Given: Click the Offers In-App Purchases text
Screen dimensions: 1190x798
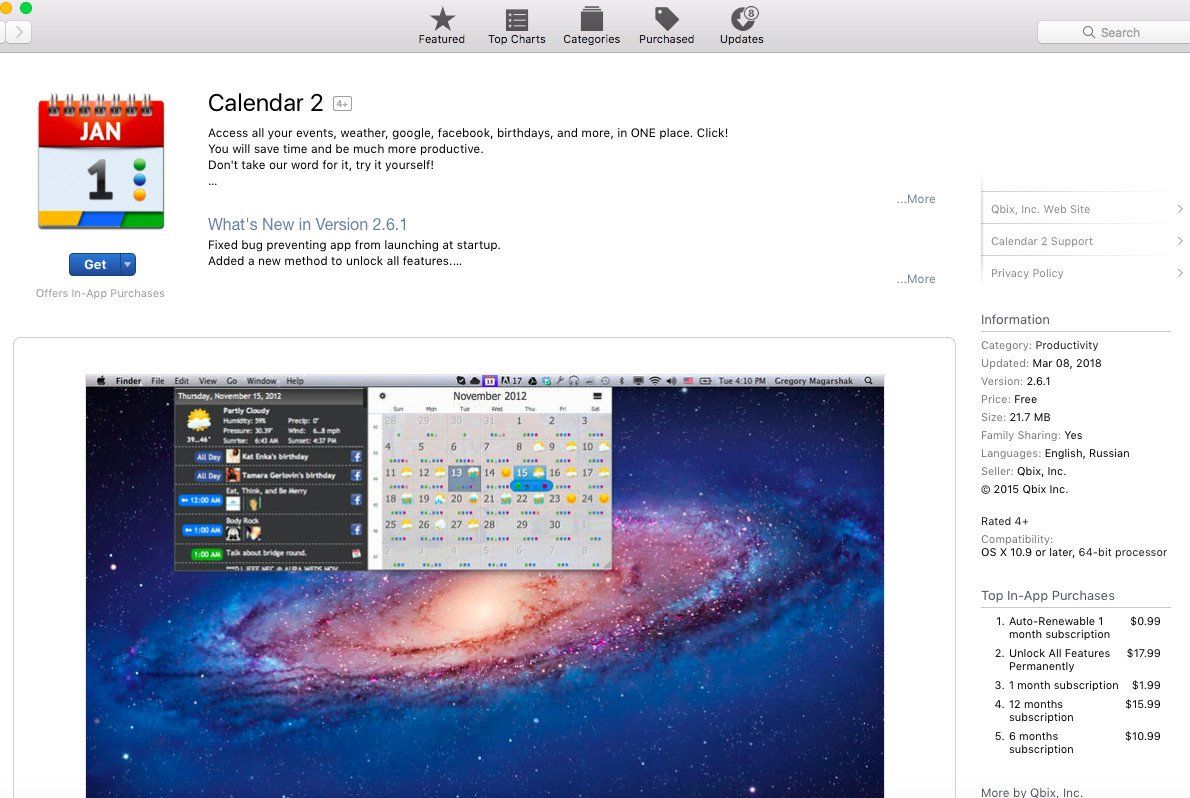Looking at the screenshot, I should (x=100, y=293).
